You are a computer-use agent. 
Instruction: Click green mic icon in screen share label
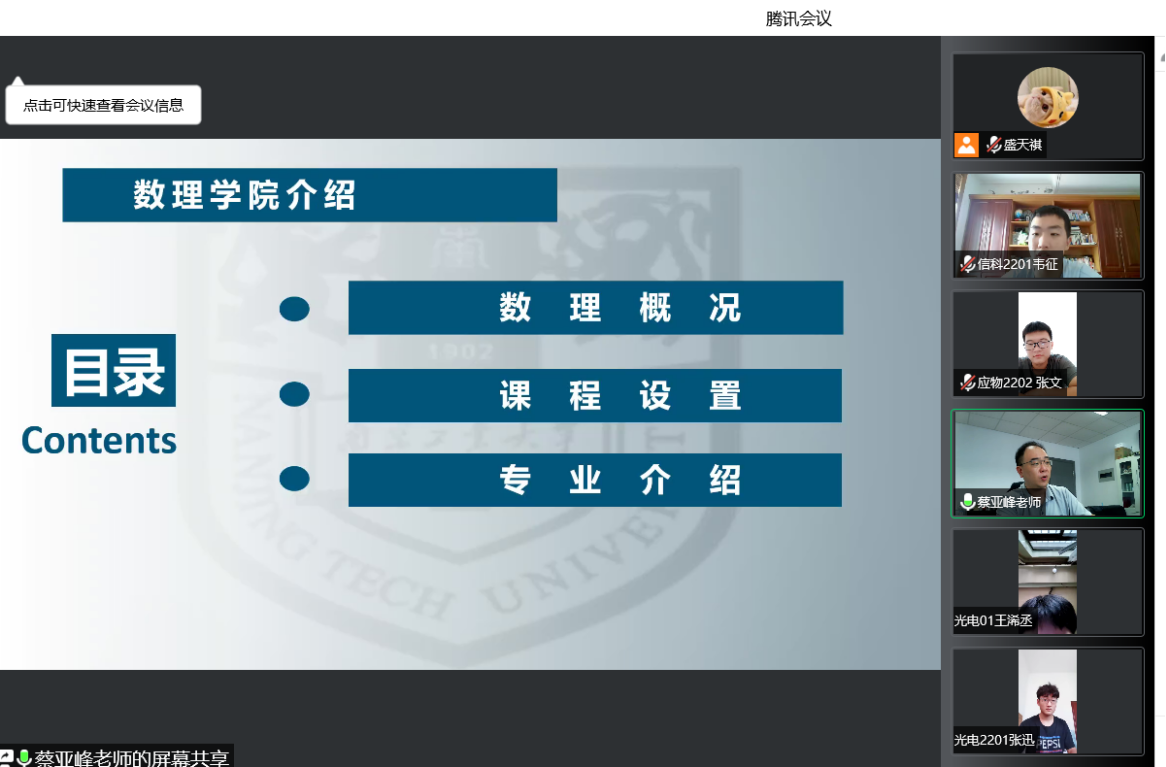tap(24, 758)
